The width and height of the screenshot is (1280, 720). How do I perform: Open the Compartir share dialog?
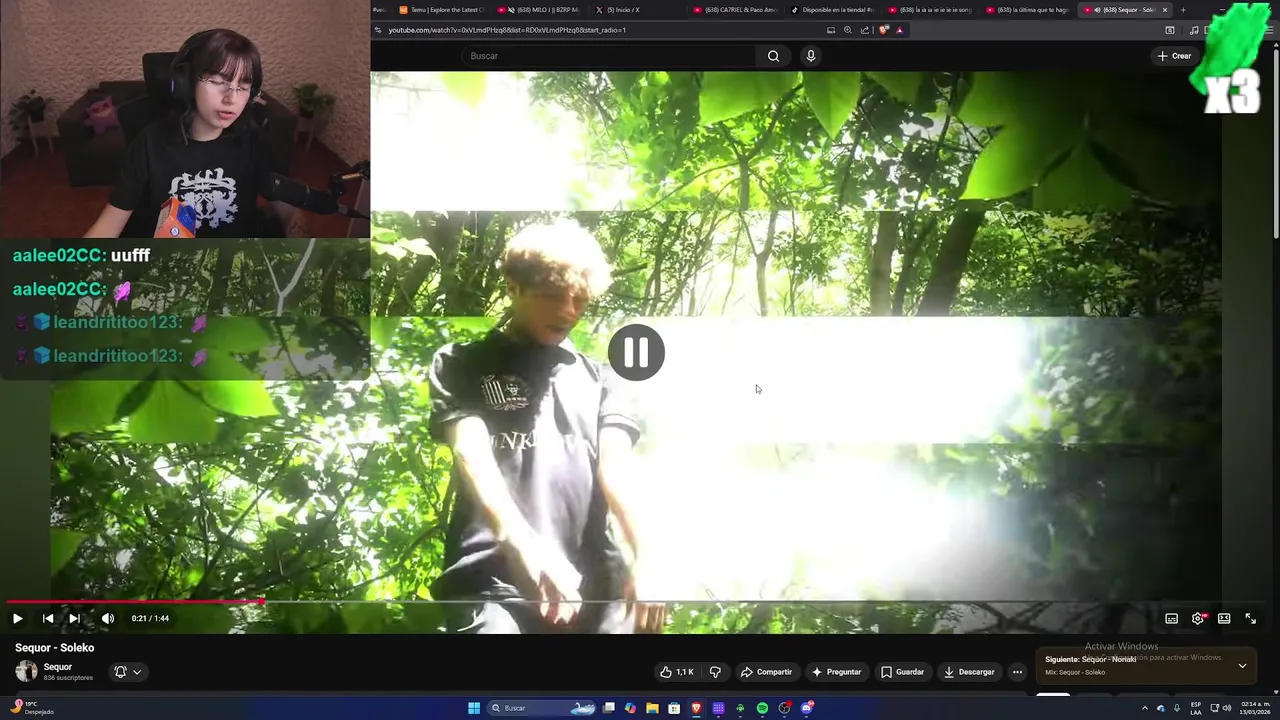pyautogui.click(x=766, y=672)
